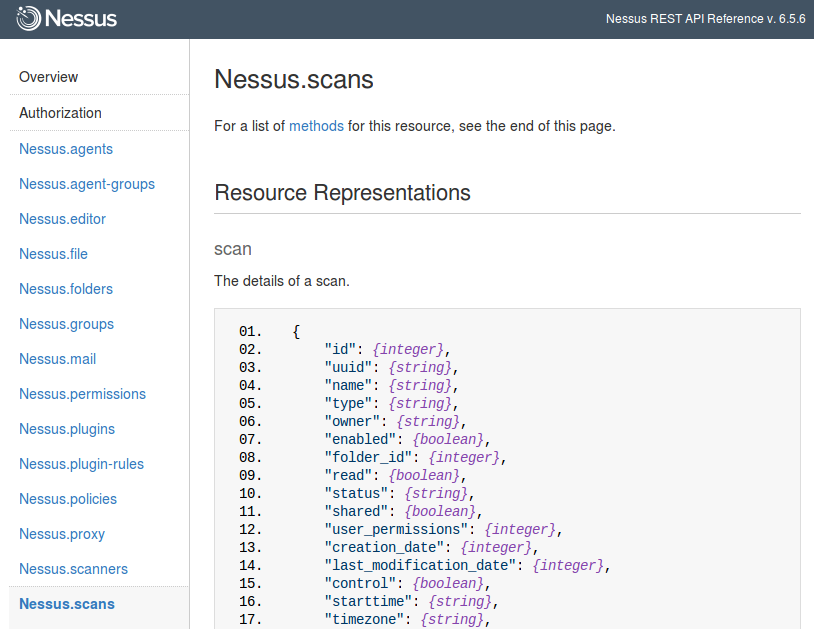Click the "uuid": {string} code line
Image resolution: width=814 pixels, height=629 pixels.
coord(391,367)
